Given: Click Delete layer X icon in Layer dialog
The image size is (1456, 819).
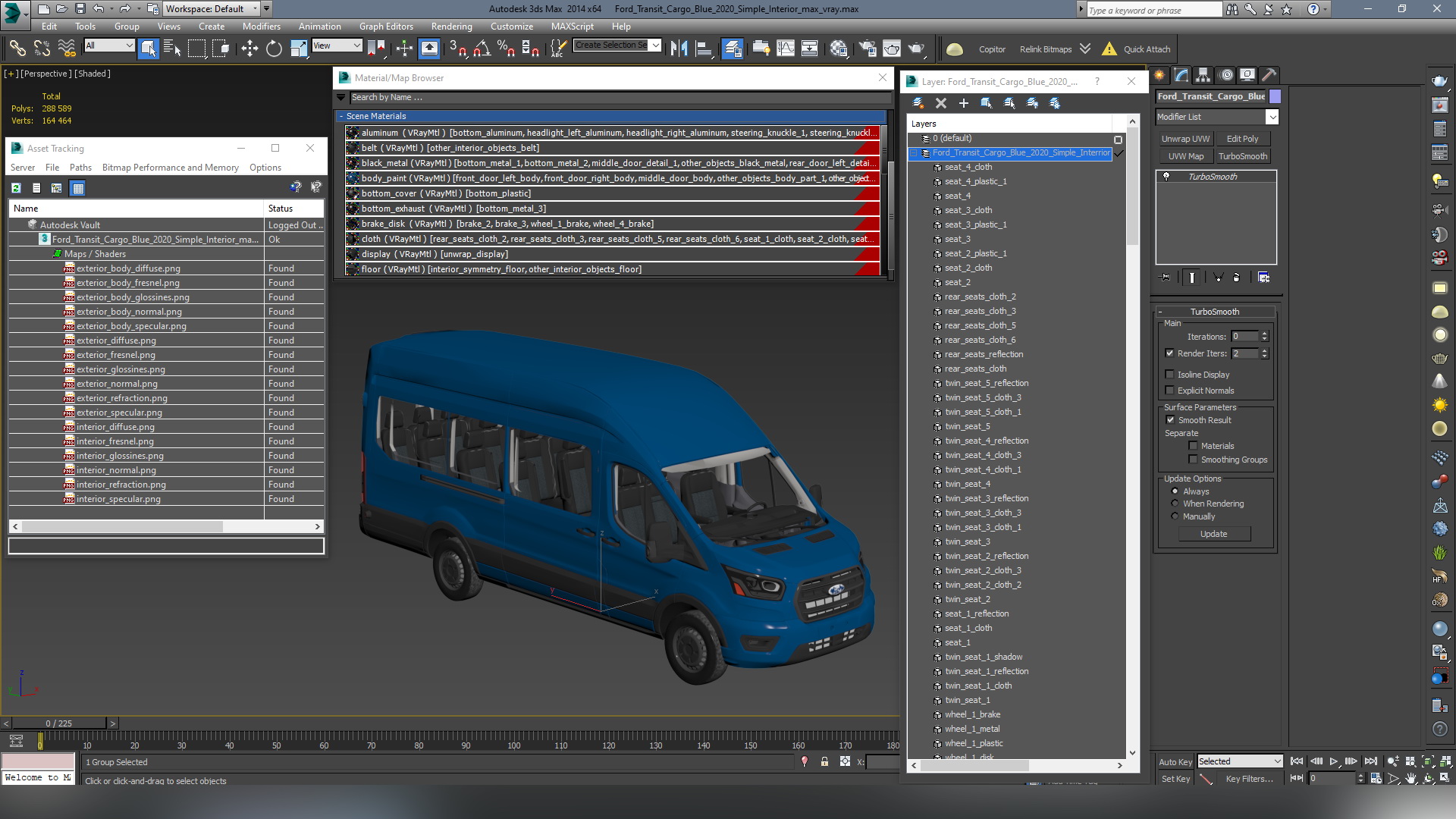Looking at the screenshot, I should [941, 103].
